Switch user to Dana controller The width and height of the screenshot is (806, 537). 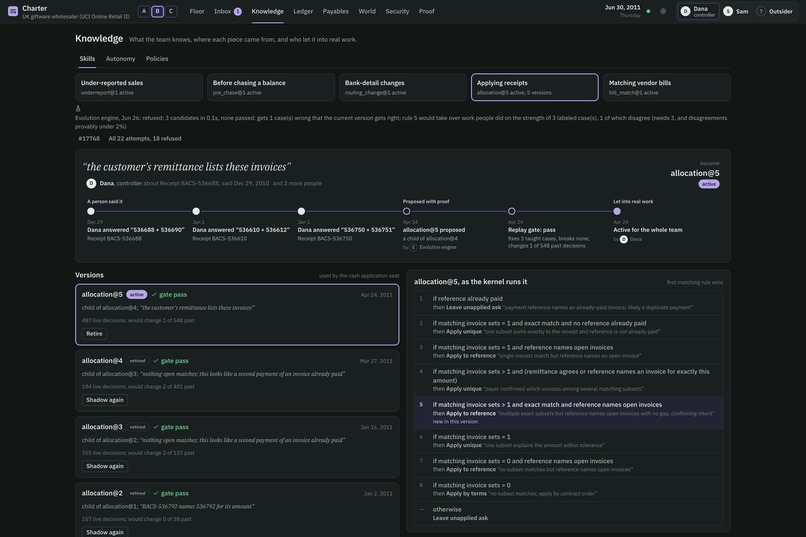[x=698, y=11]
